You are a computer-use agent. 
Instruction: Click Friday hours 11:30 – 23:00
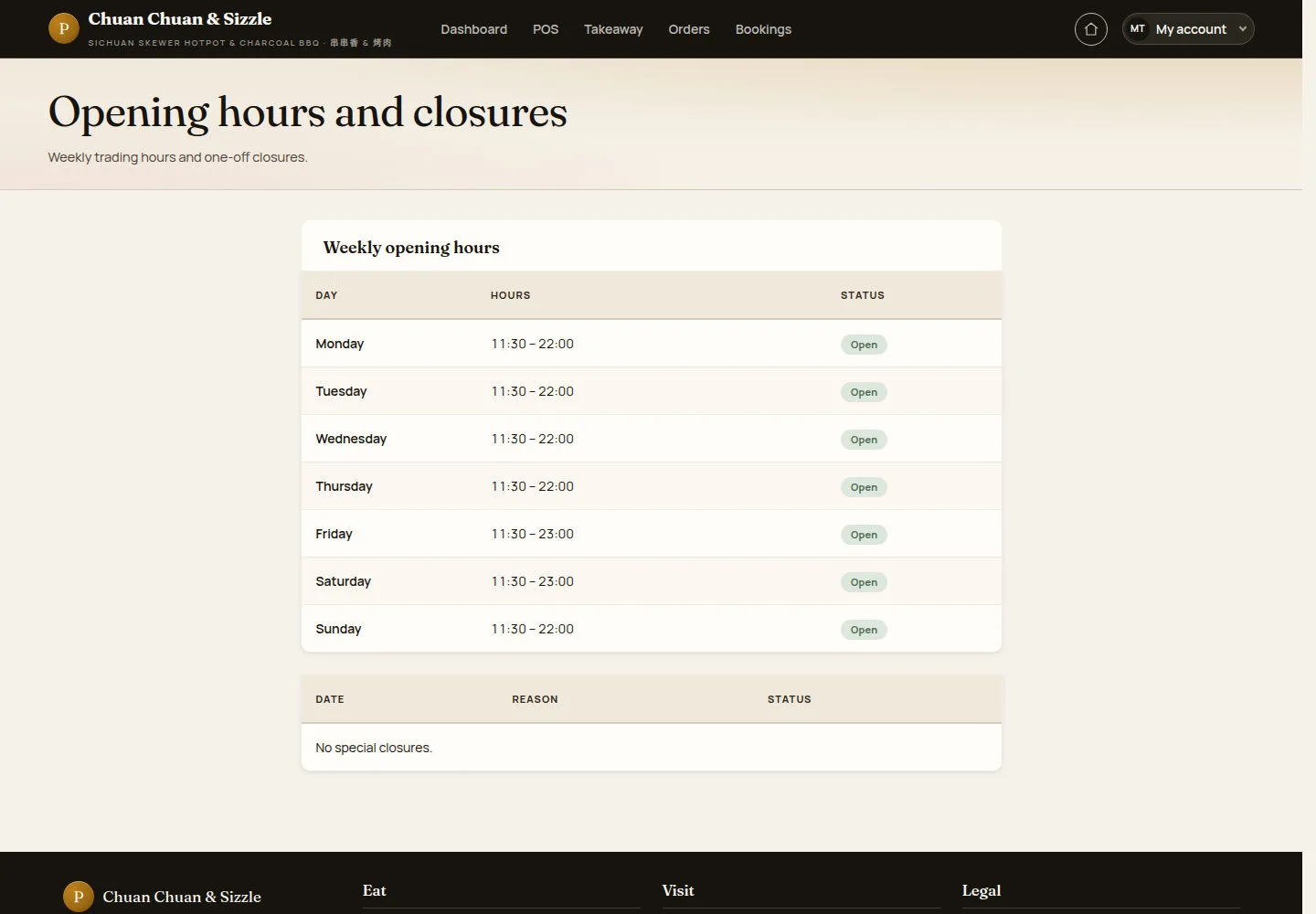coord(532,534)
